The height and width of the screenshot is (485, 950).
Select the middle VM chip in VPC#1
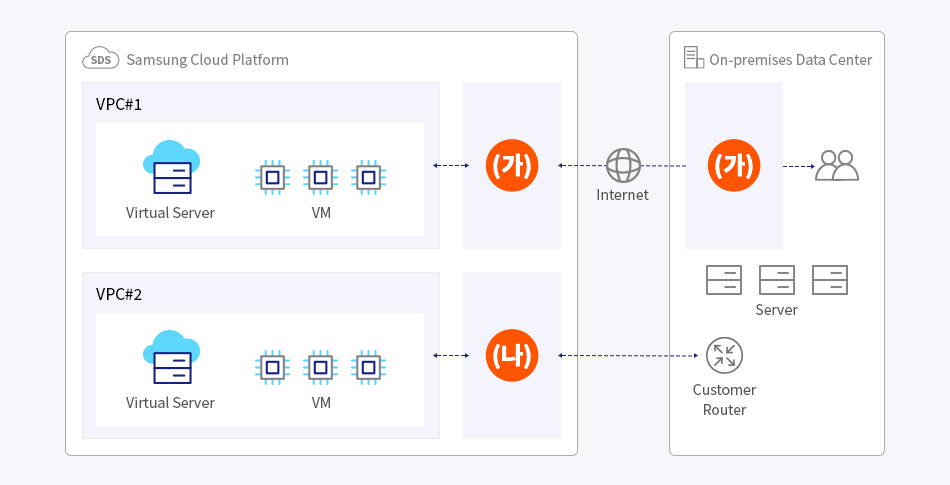(x=320, y=177)
